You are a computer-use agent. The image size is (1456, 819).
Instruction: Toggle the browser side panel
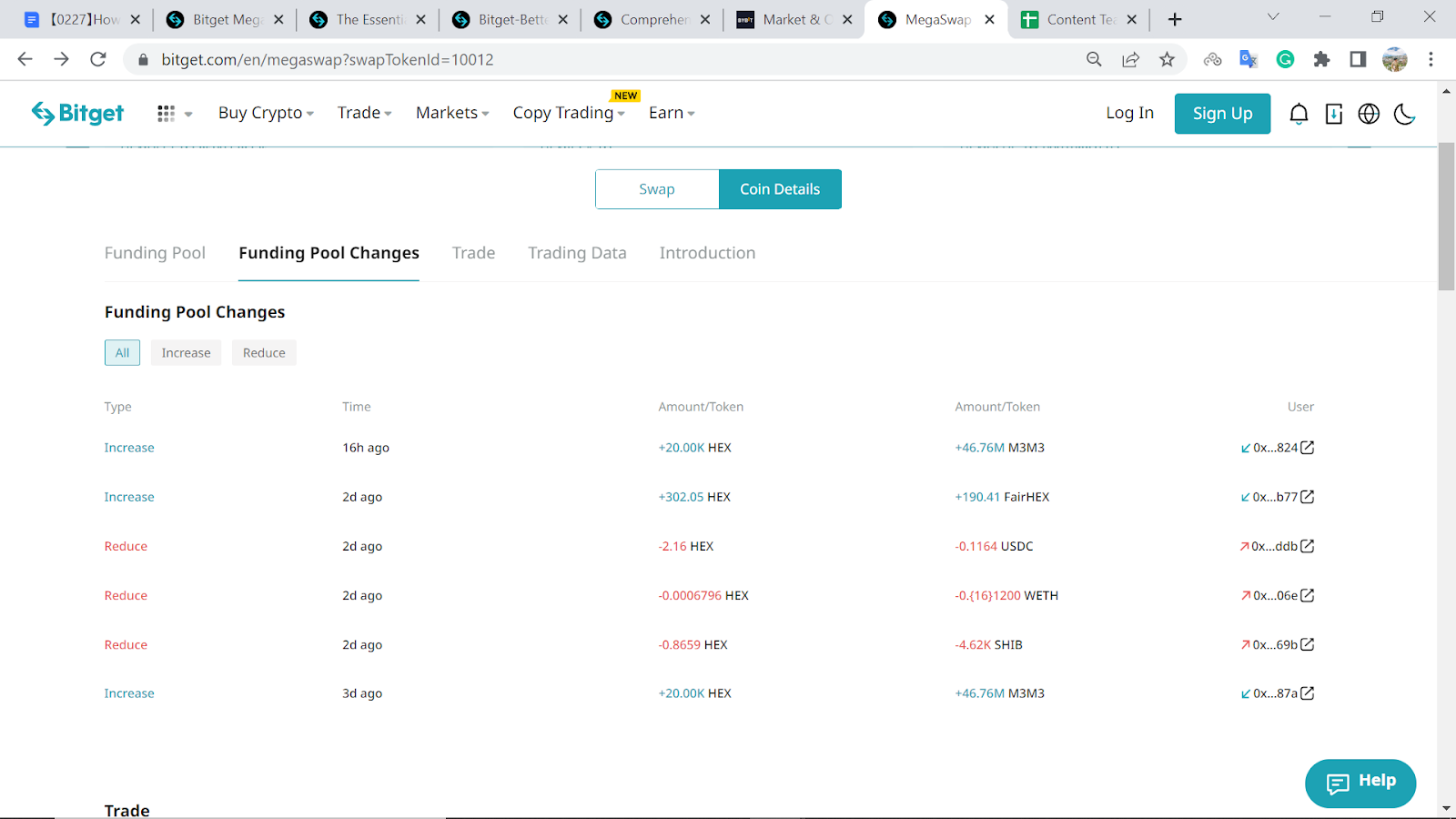[1358, 59]
